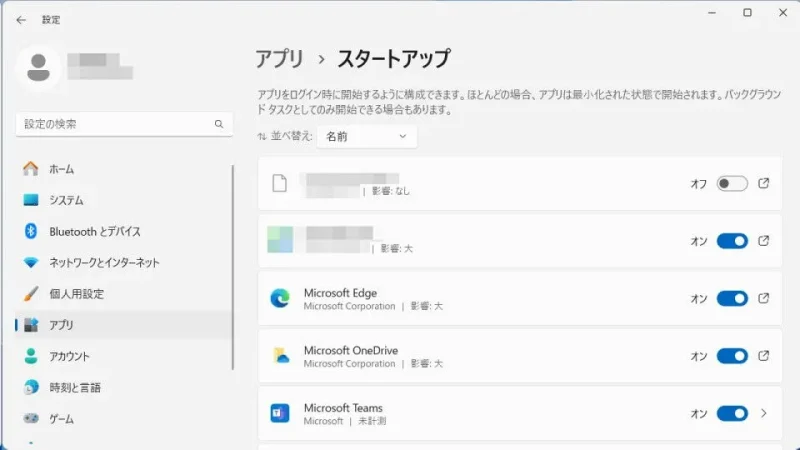Viewport: 800px width, 450px height.
Task: Click アプリ breadcrumb link
Action: [x=279, y=58]
